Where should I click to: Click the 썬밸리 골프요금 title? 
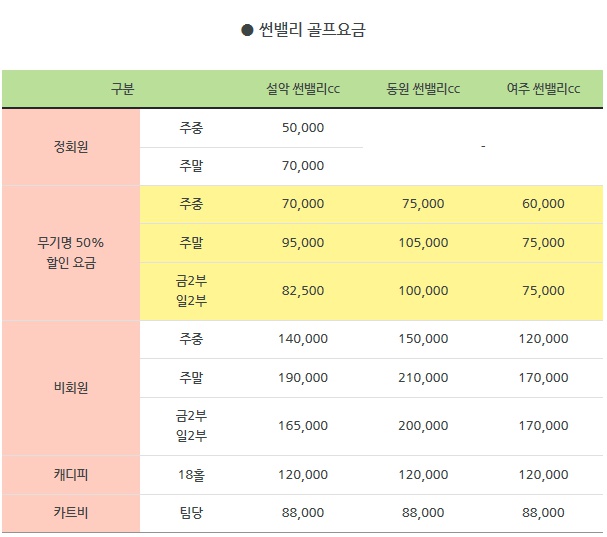[x=303, y=30]
